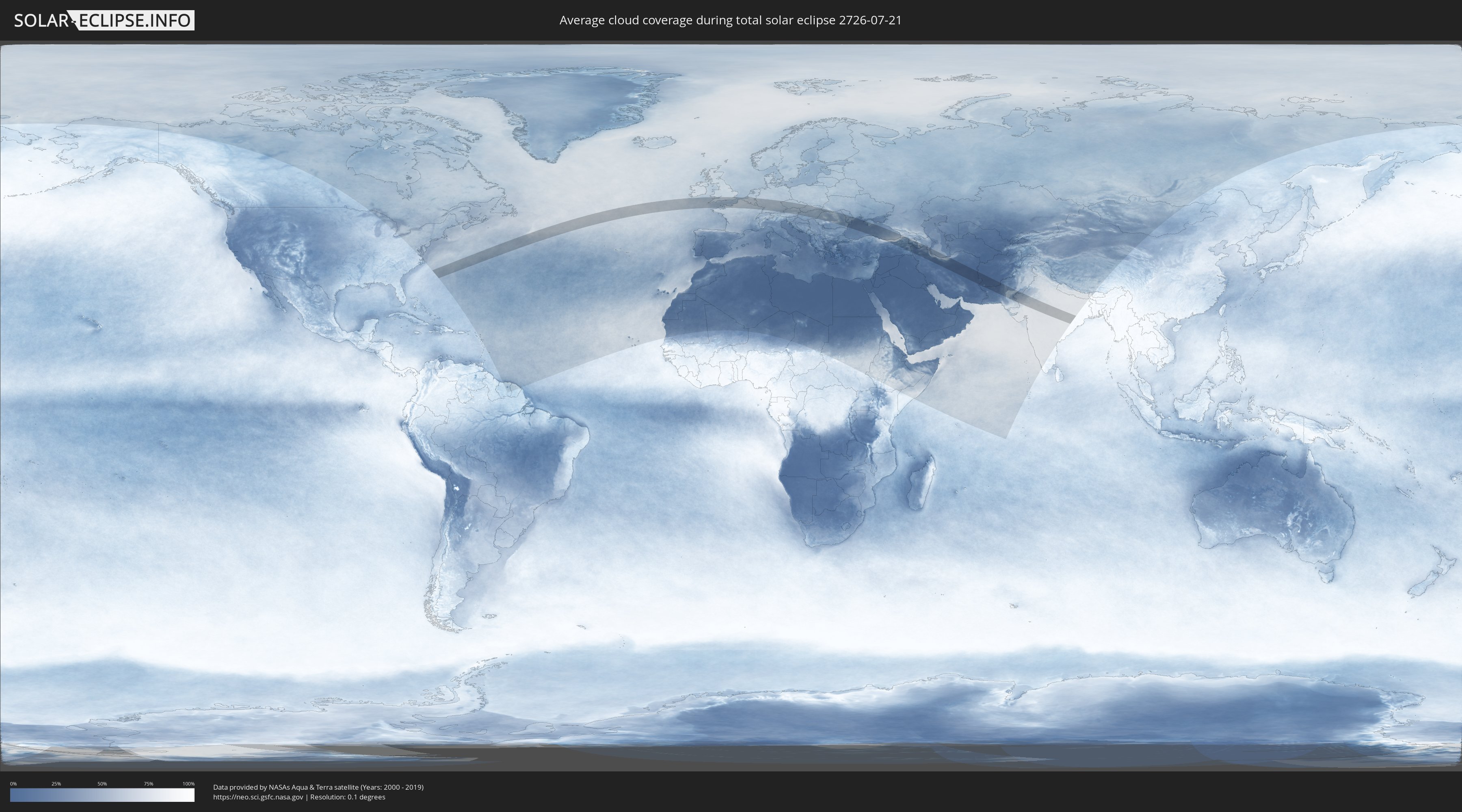The width and height of the screenshot is (1462, 812).
Task: Click the SOLAR-ECLIPSE.INFO logo
Action: click(x=104, y=20)
